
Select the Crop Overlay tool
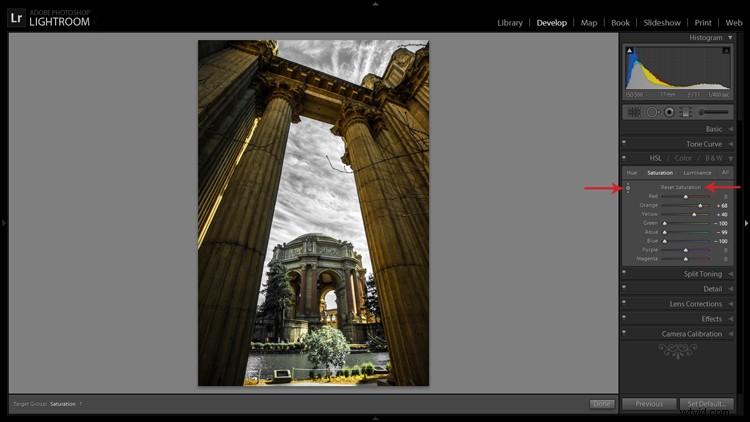[634, 112]
